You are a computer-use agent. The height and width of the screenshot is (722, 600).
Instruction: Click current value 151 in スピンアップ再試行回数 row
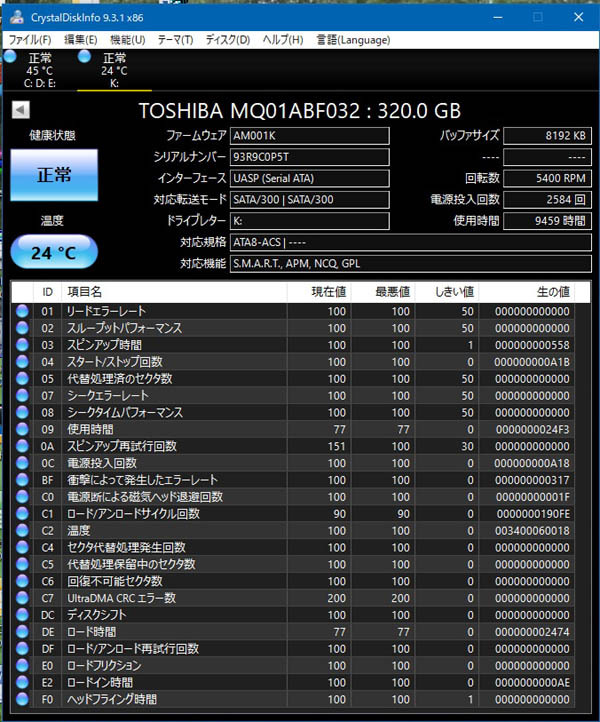337,447
